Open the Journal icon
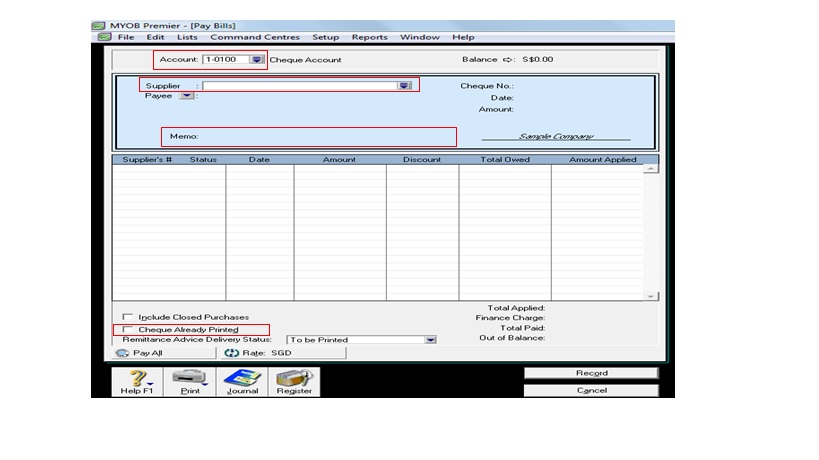Screen dimensions: 819x460 [x=242, y=382]
